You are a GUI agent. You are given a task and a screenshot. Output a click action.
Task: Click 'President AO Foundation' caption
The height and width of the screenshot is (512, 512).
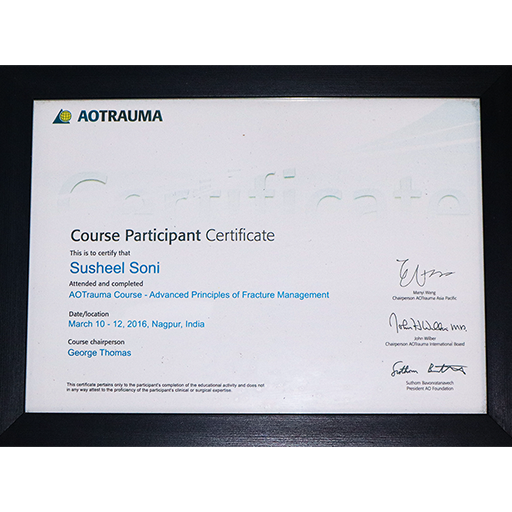coord(430,388)
